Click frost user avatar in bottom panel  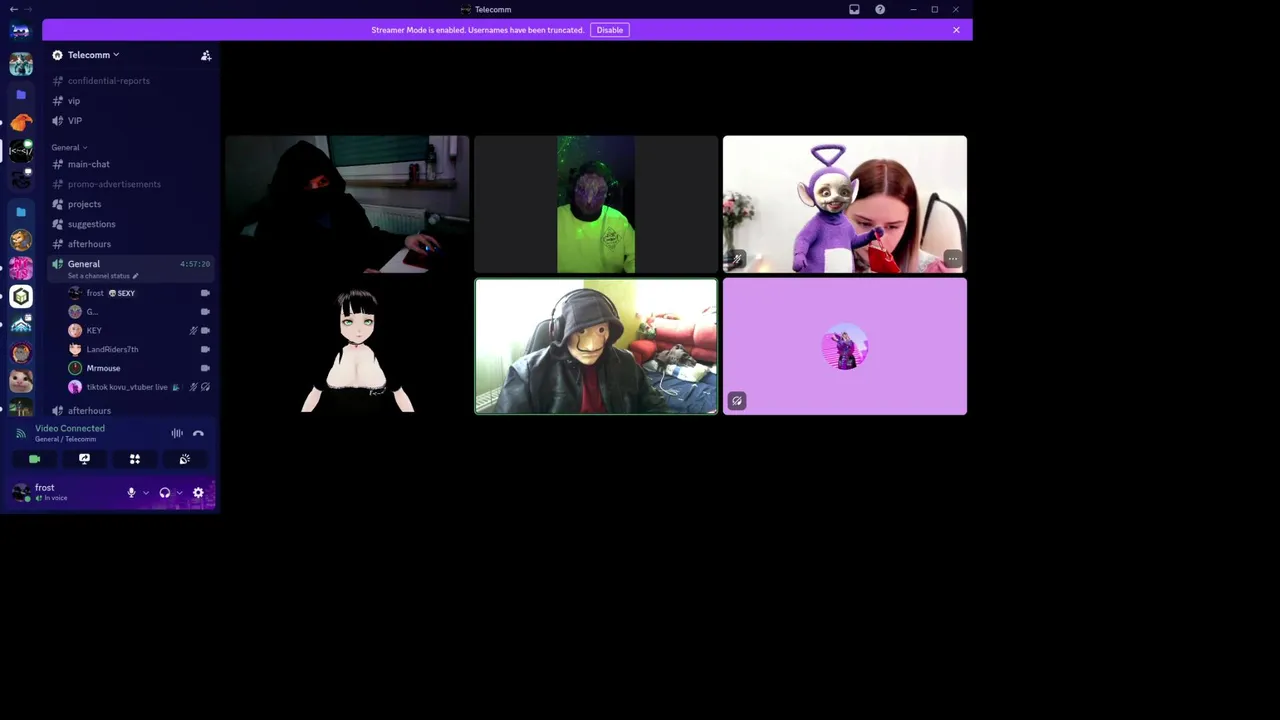pyautogui.click(x=21, y=492)
